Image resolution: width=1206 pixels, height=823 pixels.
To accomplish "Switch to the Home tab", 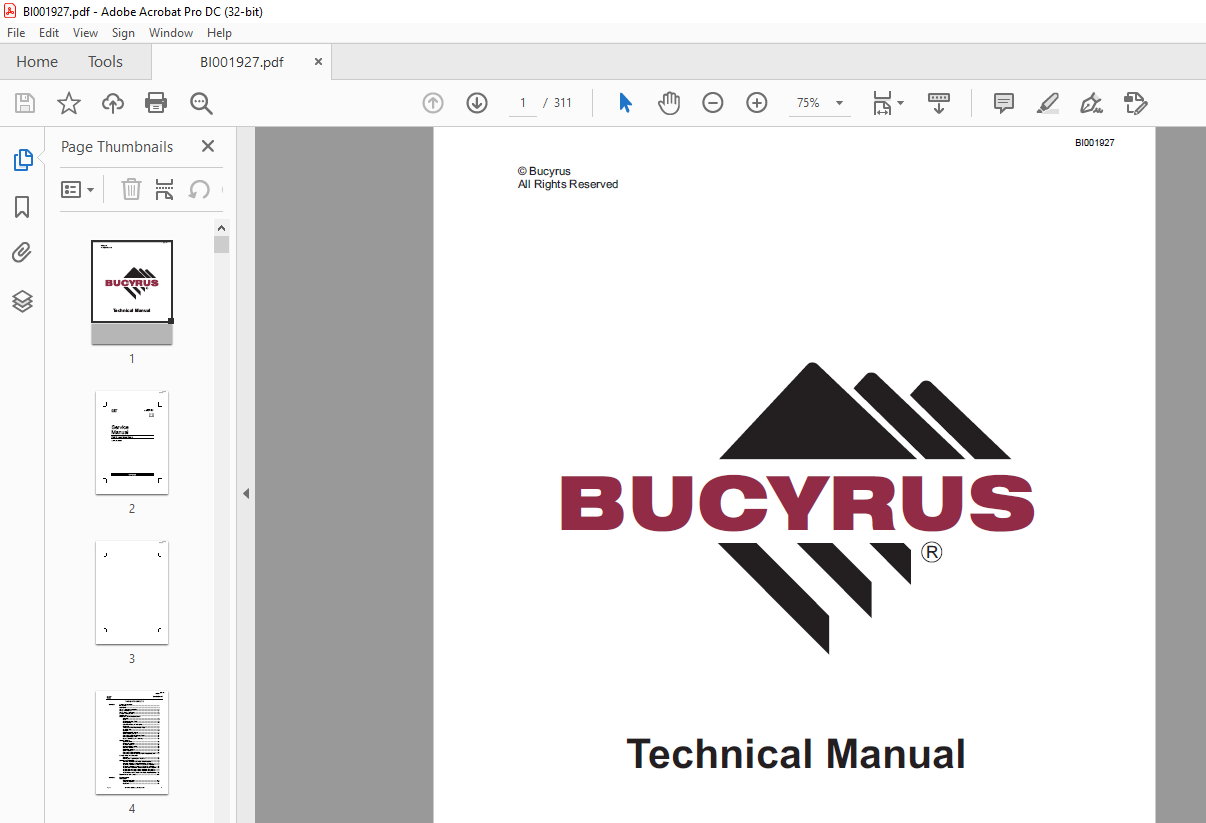I will 37,62.
